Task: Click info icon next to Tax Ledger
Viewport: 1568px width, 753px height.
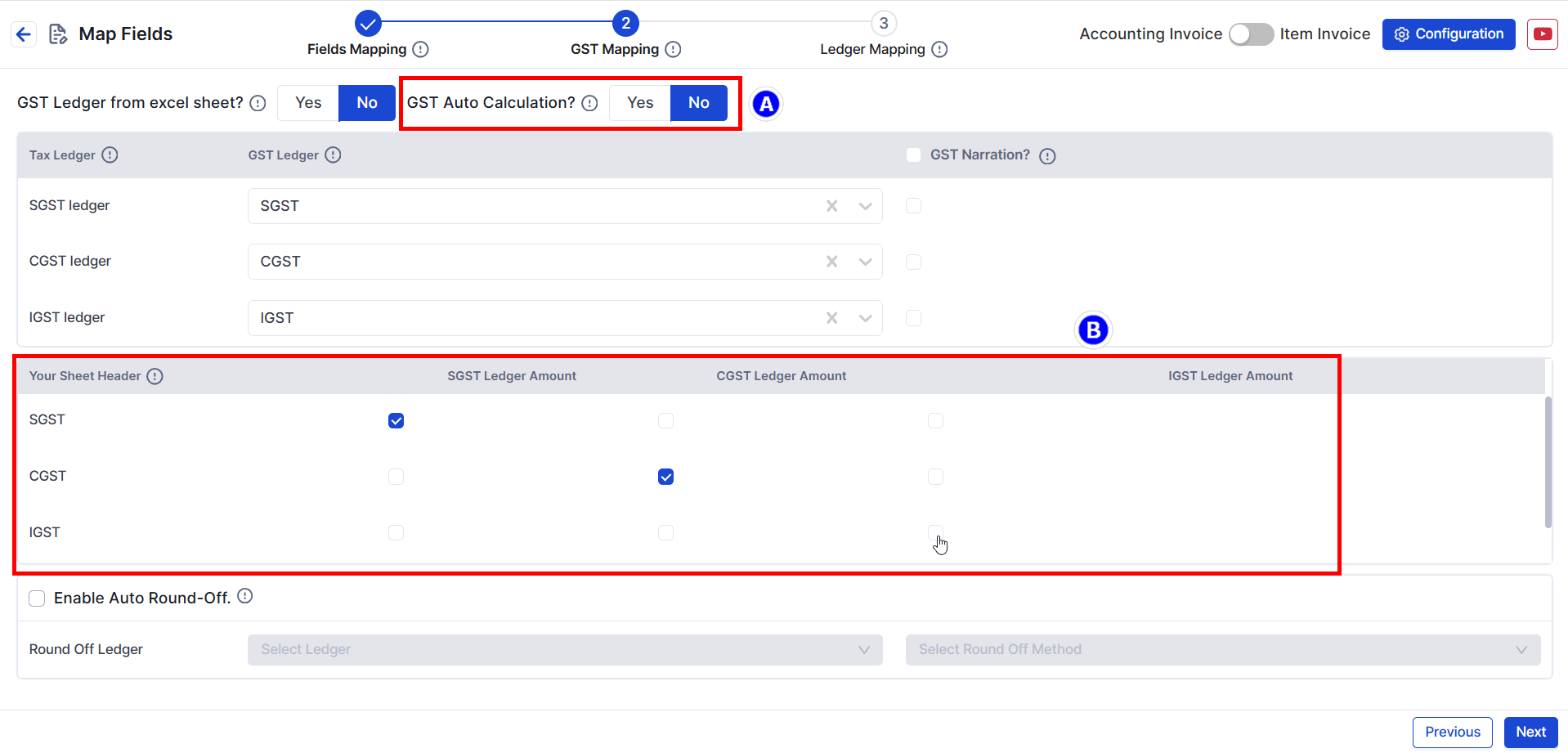Action: (110, 155)
